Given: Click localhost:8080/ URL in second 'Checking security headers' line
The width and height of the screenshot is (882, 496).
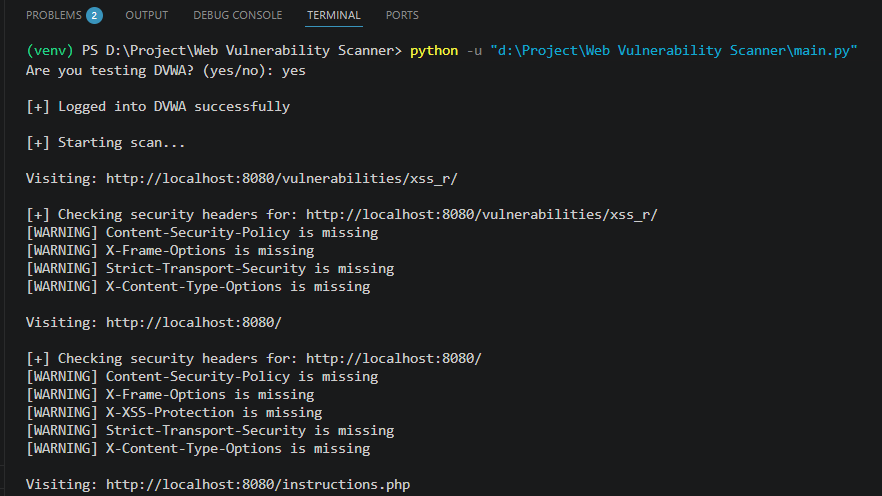Looking at the screenshot, I should [x=394, y=359].
